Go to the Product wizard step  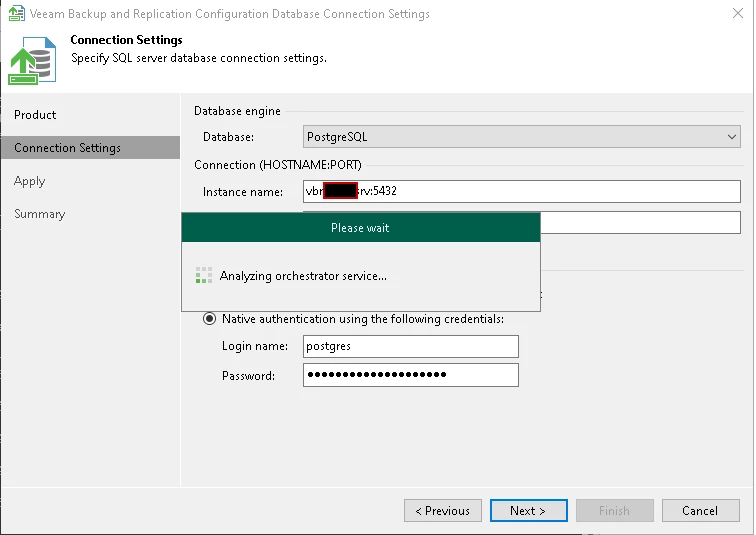[x=35, y=115]
